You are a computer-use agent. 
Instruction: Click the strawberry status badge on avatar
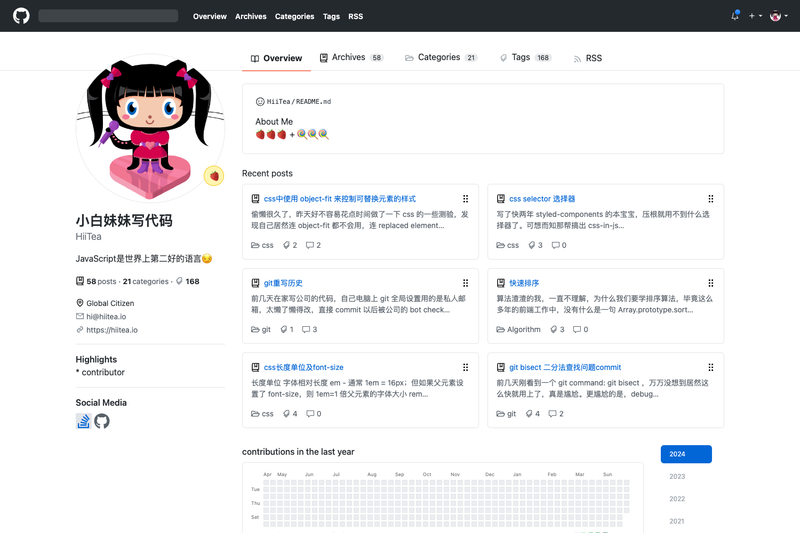point(214,176)
